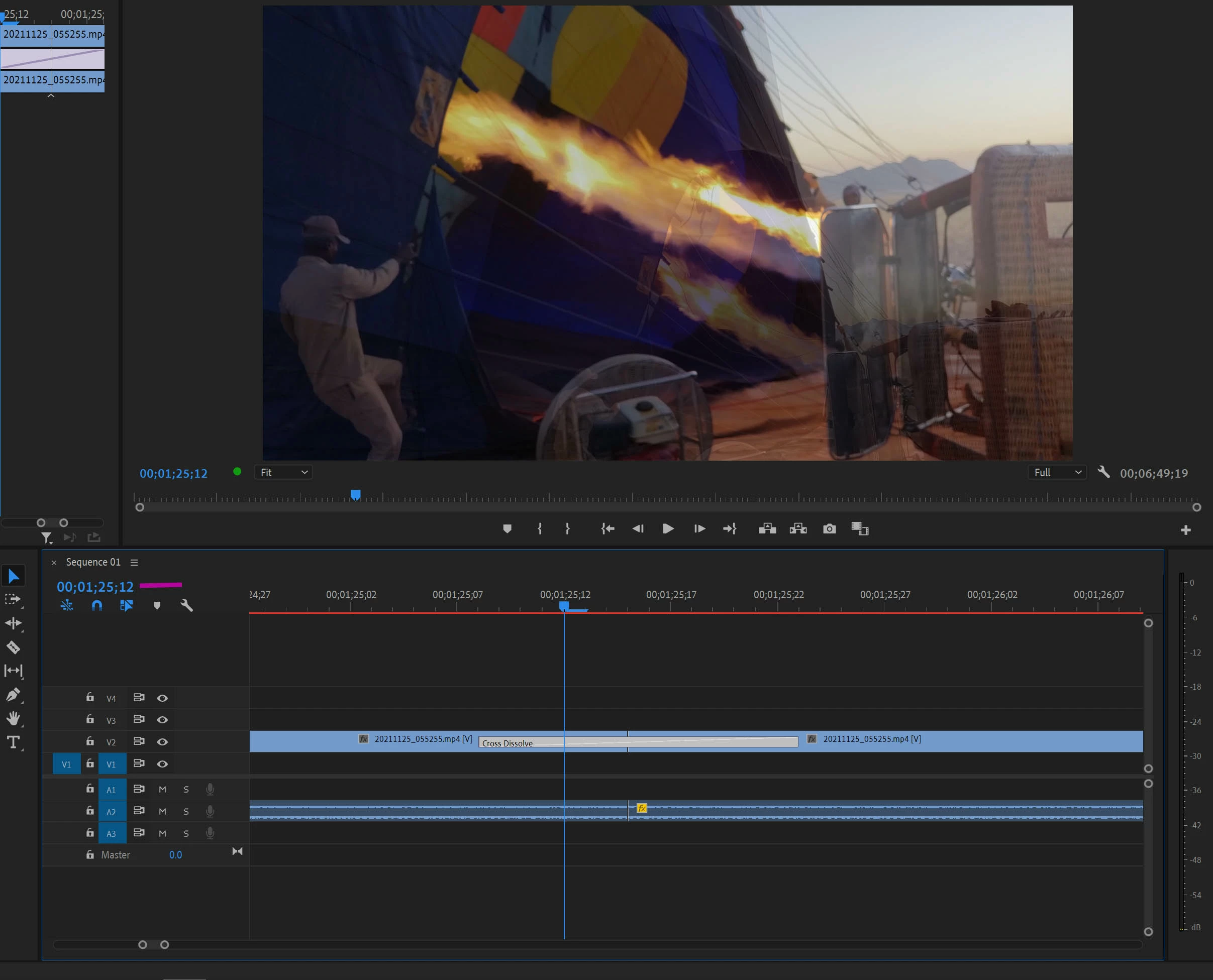Mute audio track A2
This screenshot has height=980, width=1213.
[x=163, y=811]
